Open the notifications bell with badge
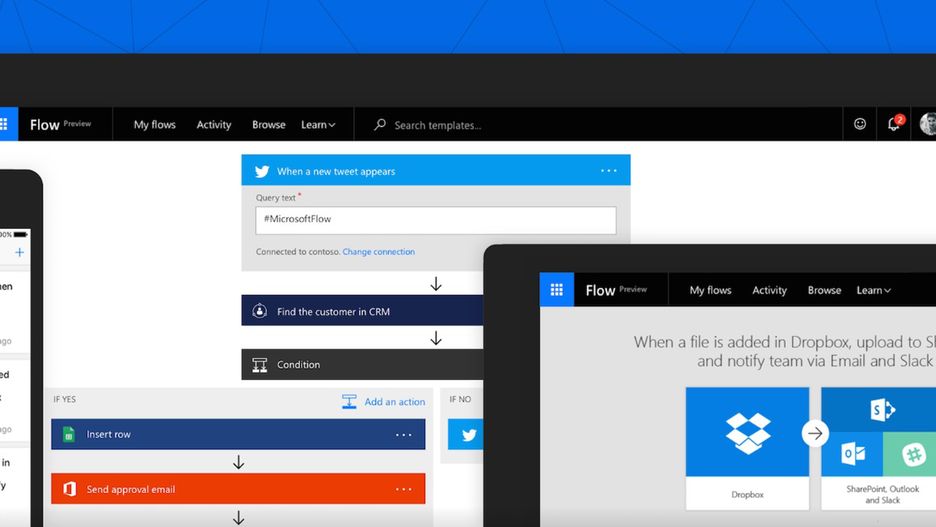Image resolution: width=936 pixels, height=527 pixels. click(894, 124)
